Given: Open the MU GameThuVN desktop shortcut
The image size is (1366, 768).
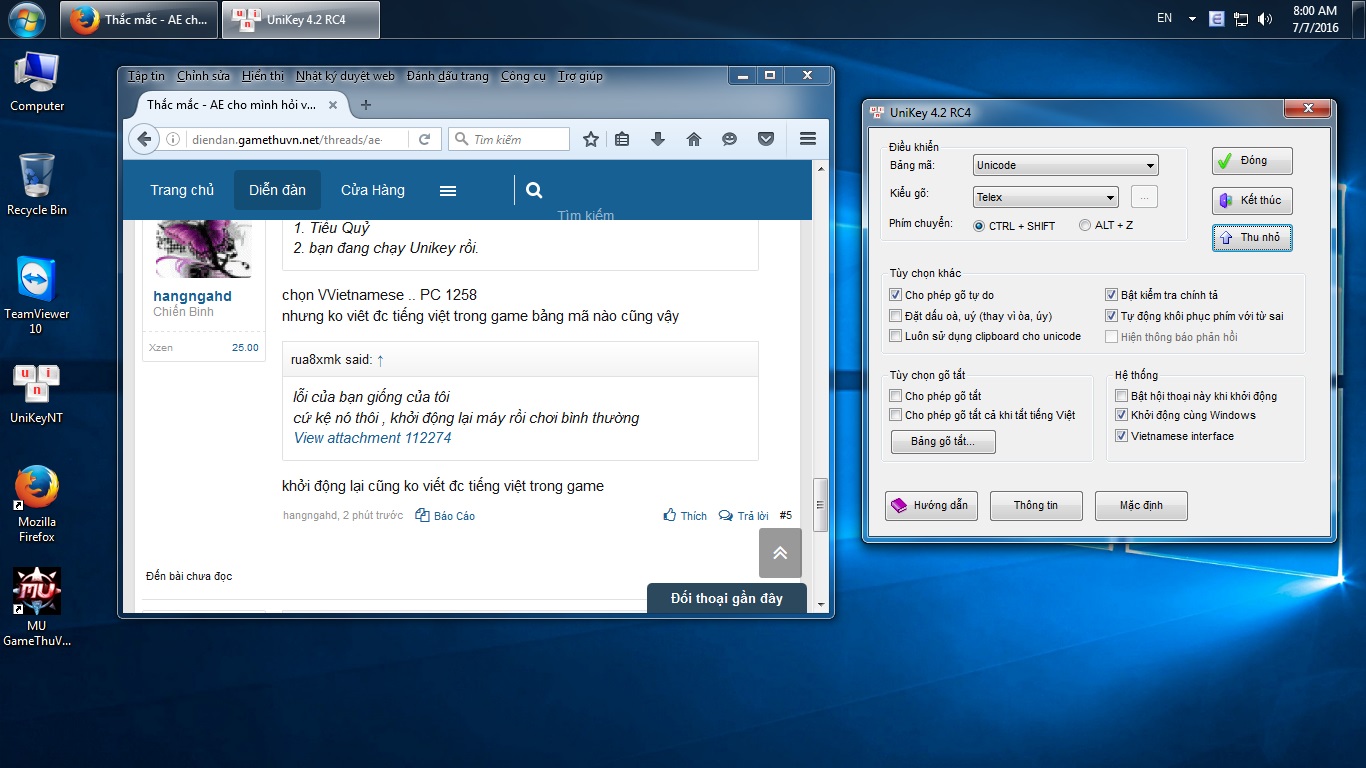Looking at the screenshot, I should [37, 608].
